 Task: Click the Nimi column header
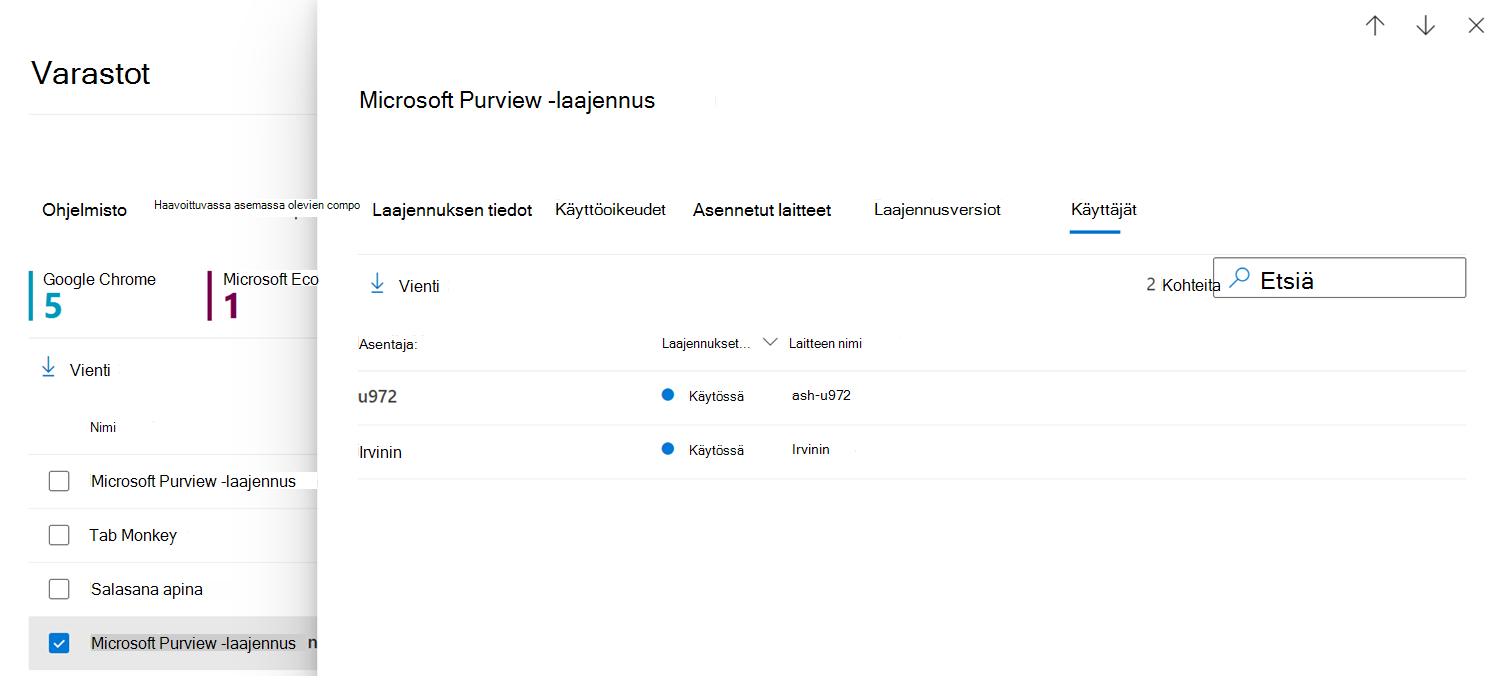coord(103,427)
